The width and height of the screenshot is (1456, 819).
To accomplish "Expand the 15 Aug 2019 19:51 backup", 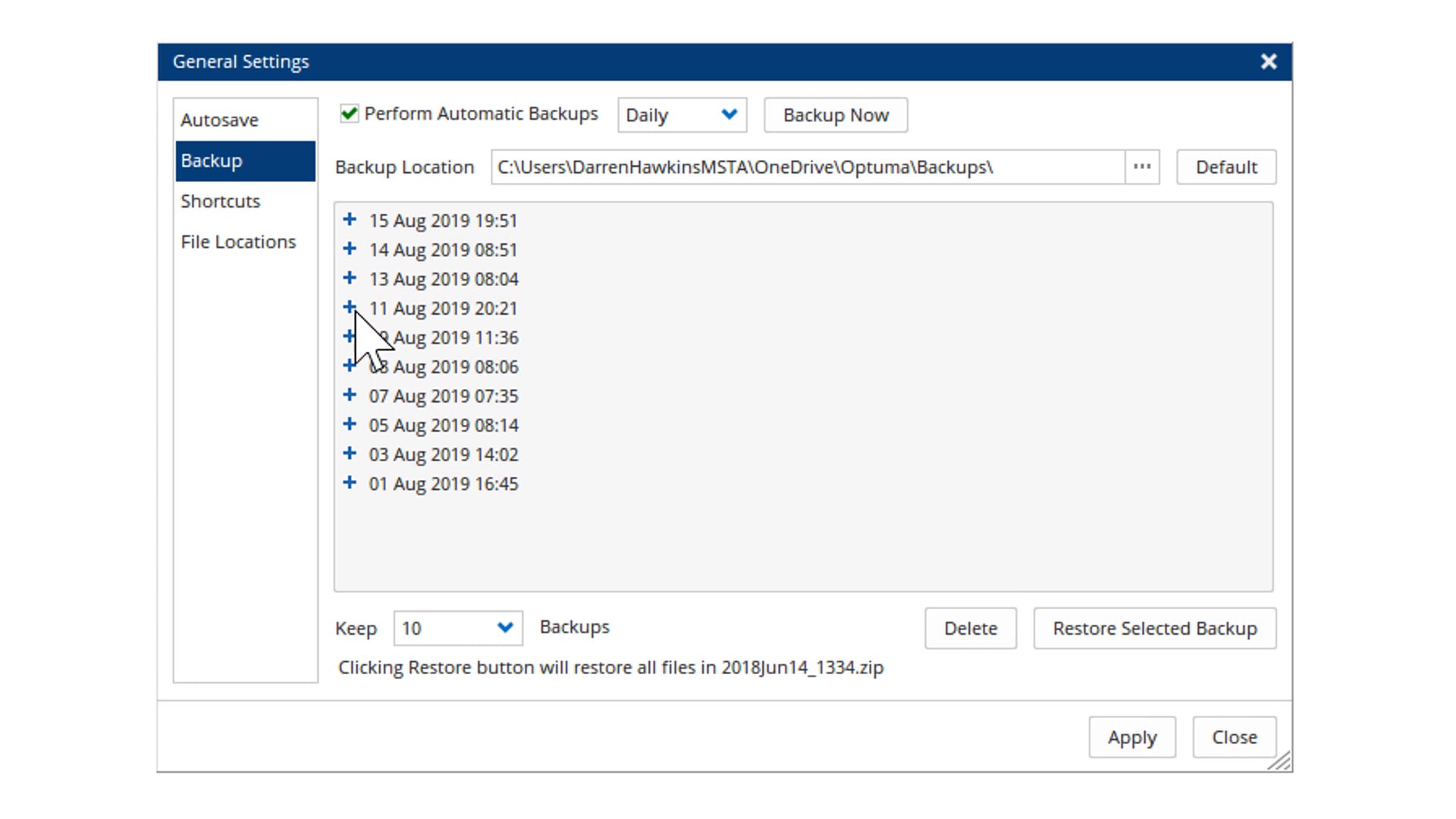I will 350,220.
